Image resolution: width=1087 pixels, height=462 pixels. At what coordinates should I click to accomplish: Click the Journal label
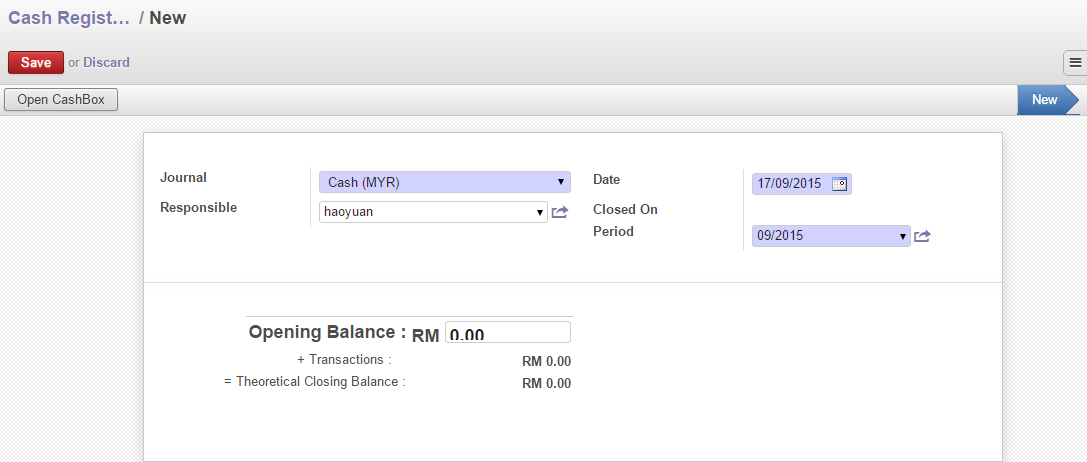(x=183, y=178)
